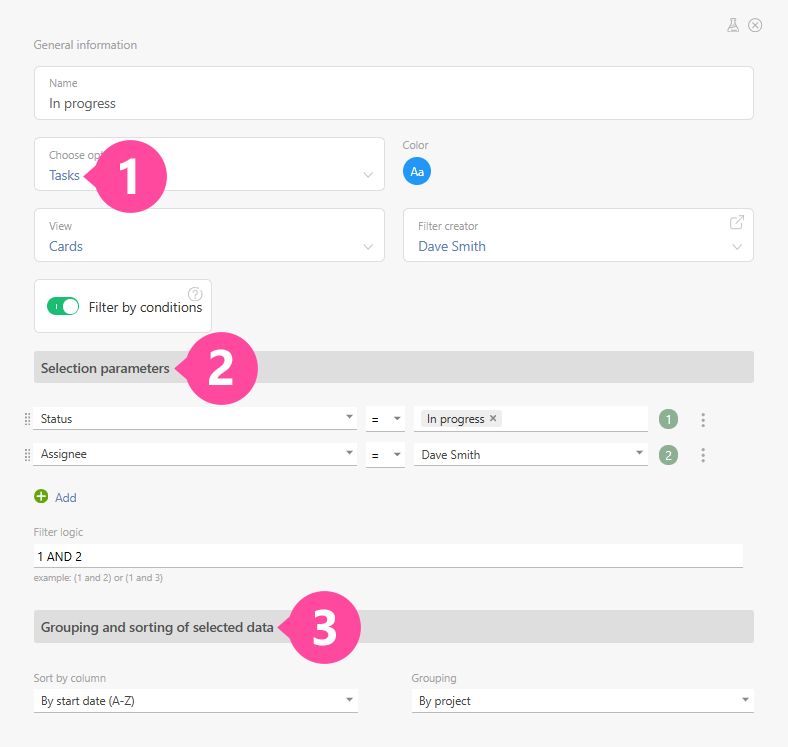
Task: Grab the drag handle of Assignee row
Action: [x=27, y=454]
